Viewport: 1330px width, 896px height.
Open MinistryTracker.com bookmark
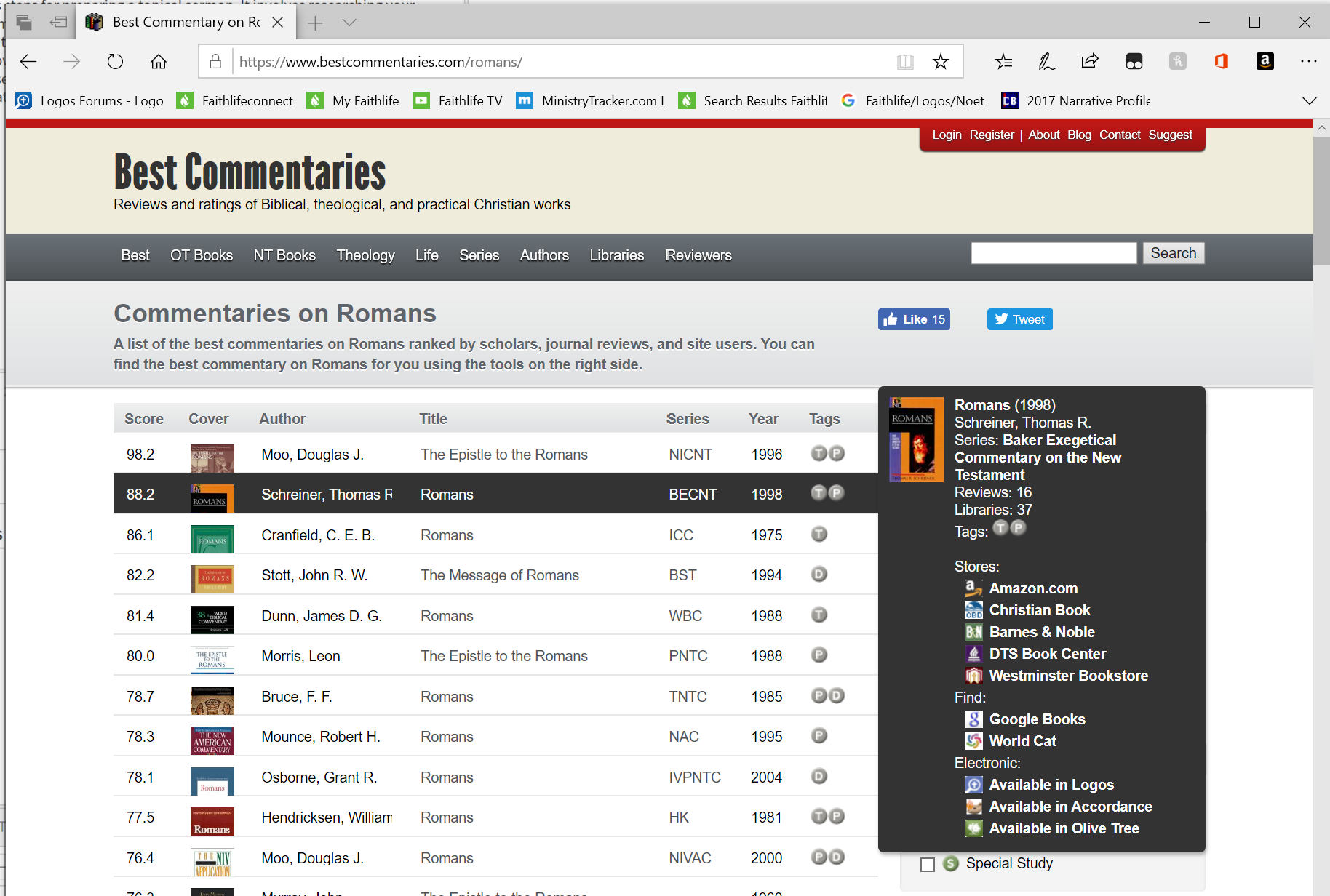coord(590,101)
